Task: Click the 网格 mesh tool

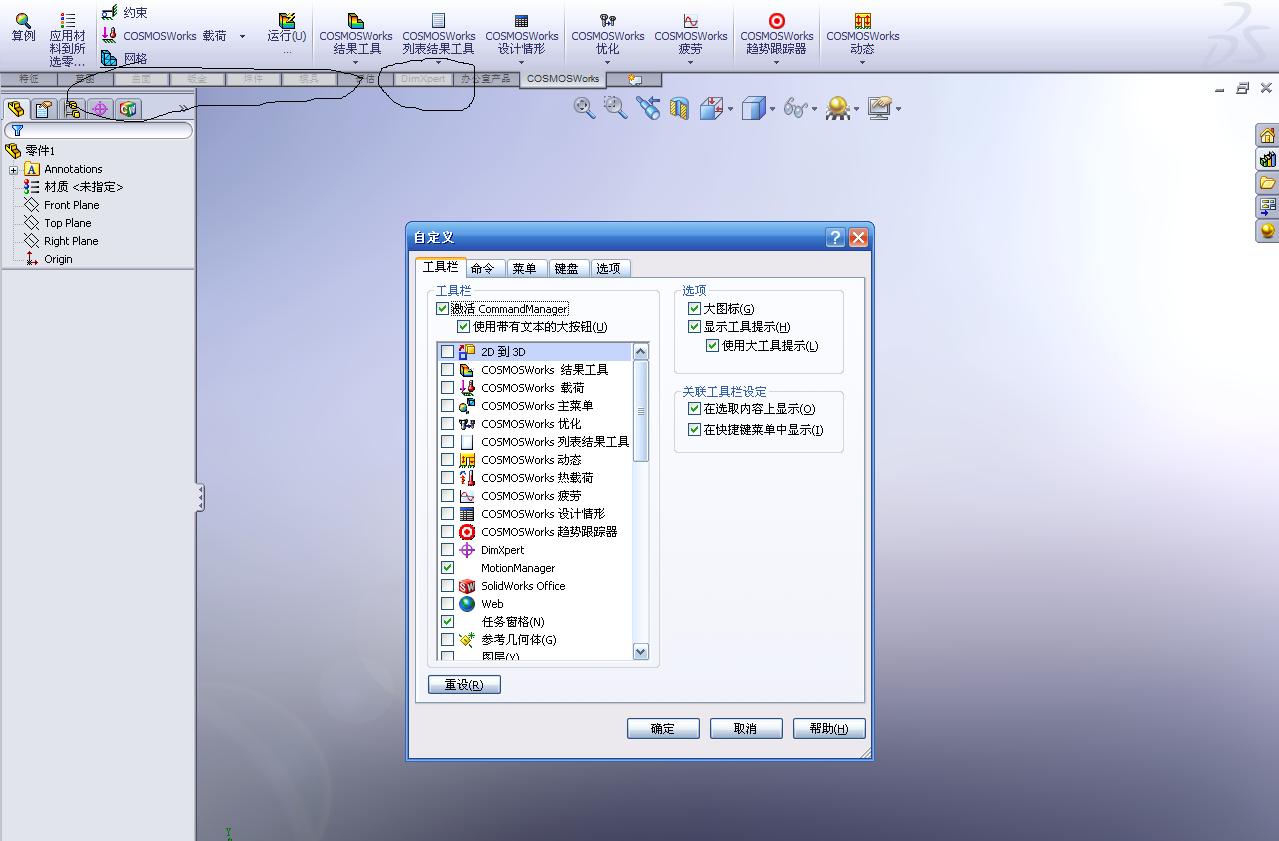Action: coord(124,59)
